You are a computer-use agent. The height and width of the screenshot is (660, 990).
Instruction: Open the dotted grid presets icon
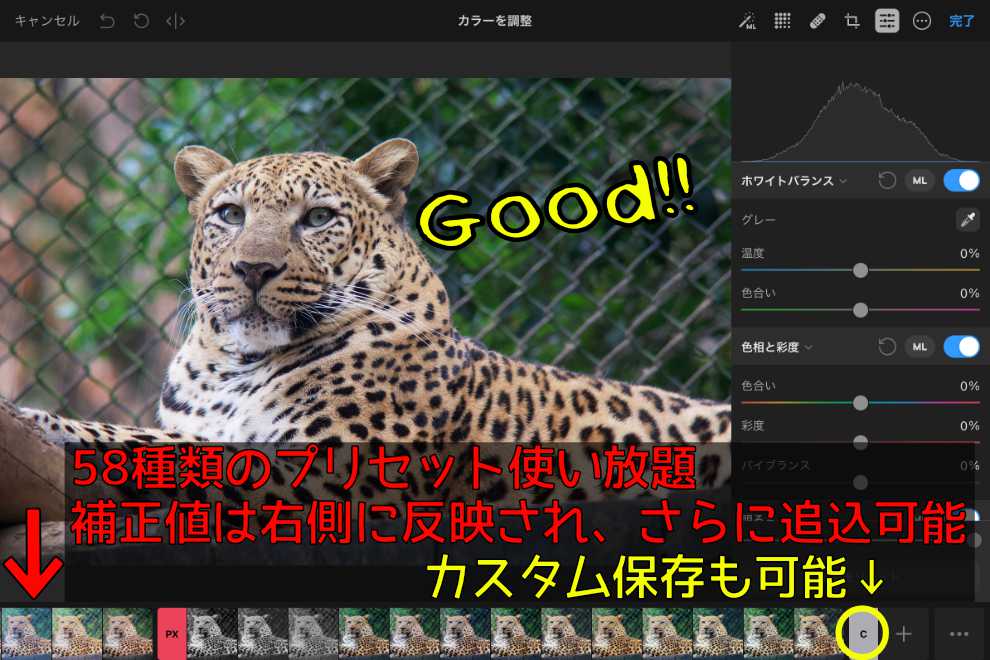(x=782, y=21)
